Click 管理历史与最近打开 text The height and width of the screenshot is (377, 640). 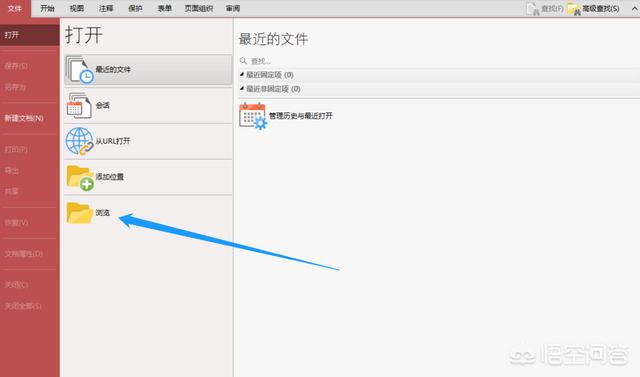tap(300, 116)
